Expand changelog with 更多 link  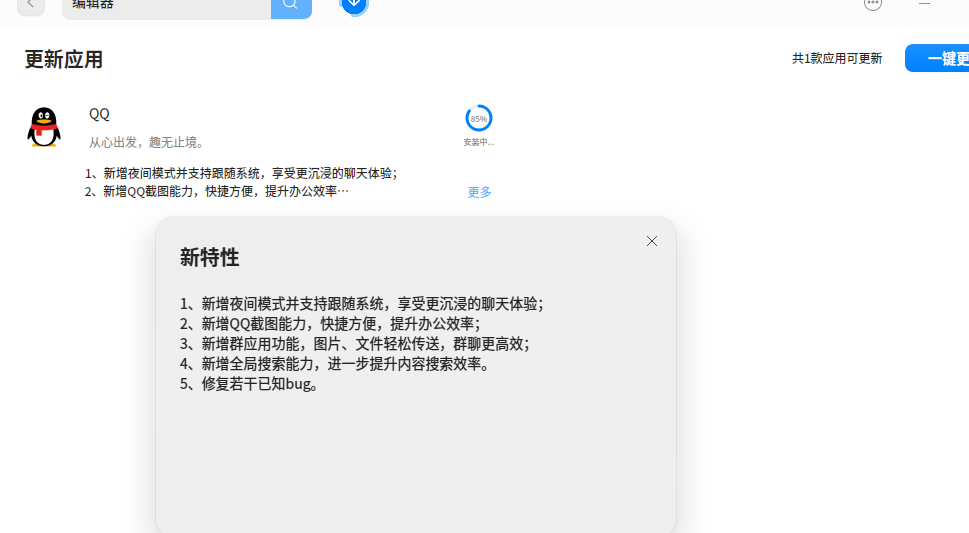[480, 192]
